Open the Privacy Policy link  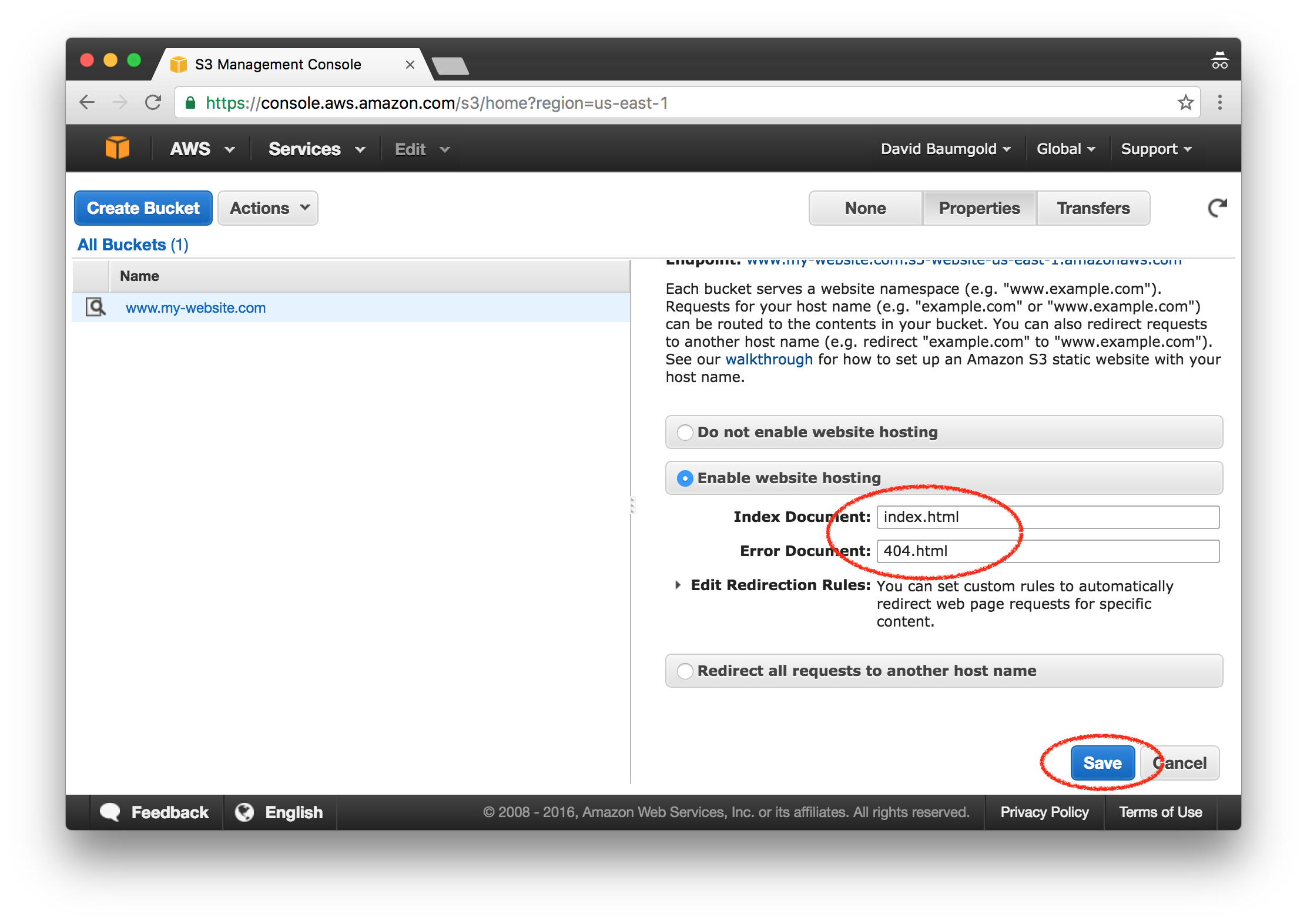click(x=1044, y=812)
